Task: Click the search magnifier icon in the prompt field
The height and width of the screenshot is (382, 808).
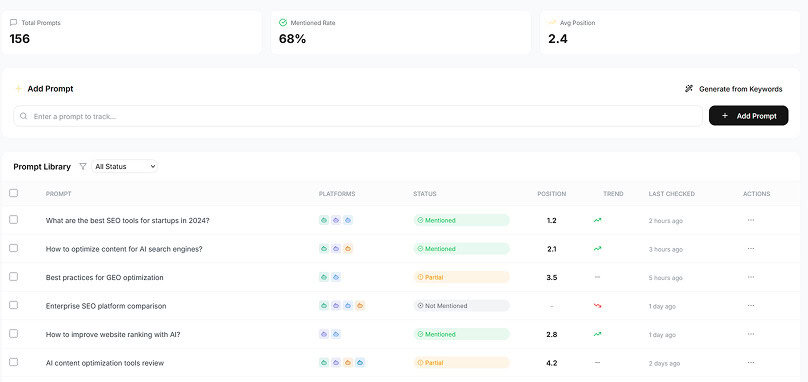Action: click(x=23, y=116)
